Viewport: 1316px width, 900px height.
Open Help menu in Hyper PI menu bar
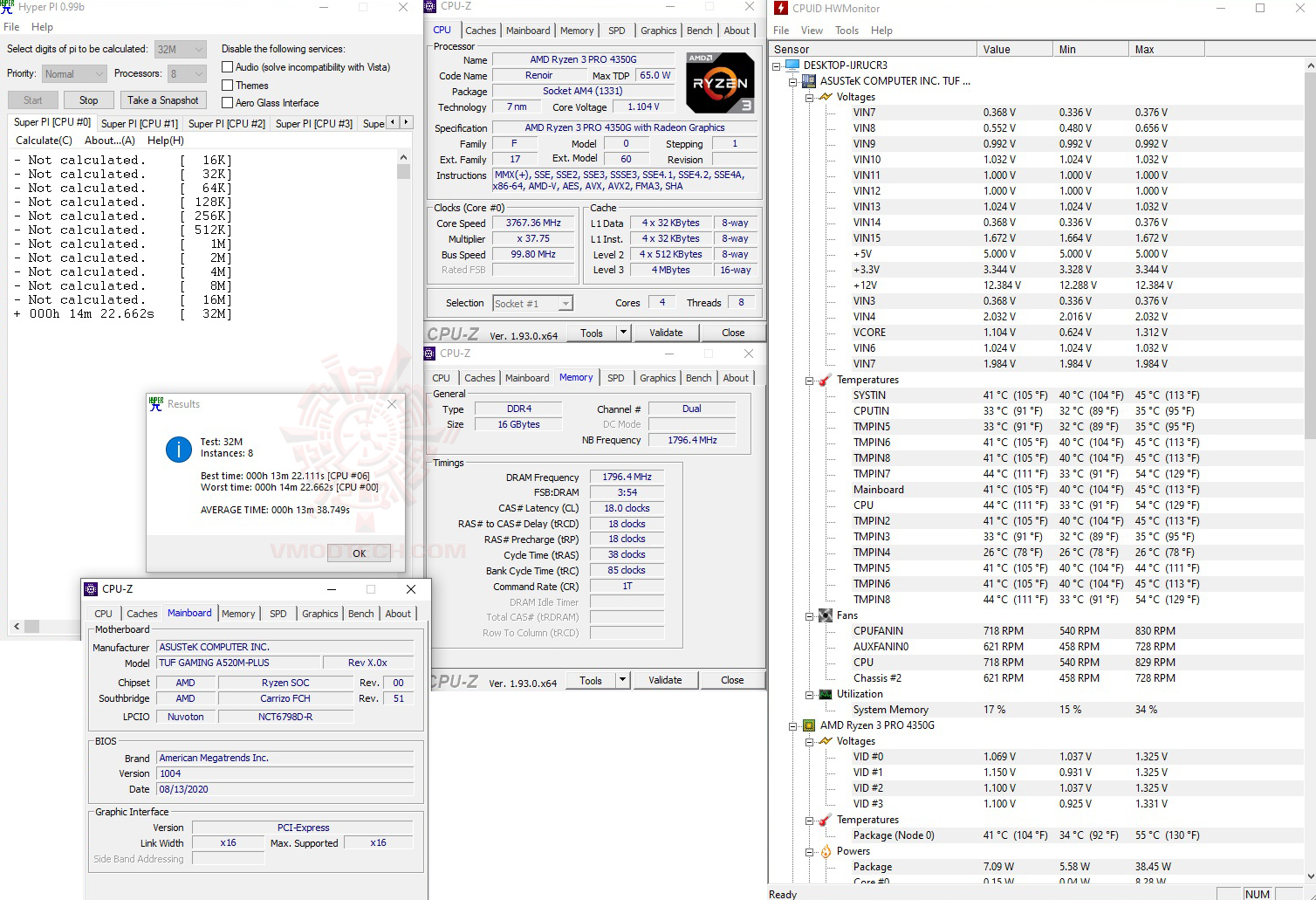pyautogui.click(x=42, y=27)
